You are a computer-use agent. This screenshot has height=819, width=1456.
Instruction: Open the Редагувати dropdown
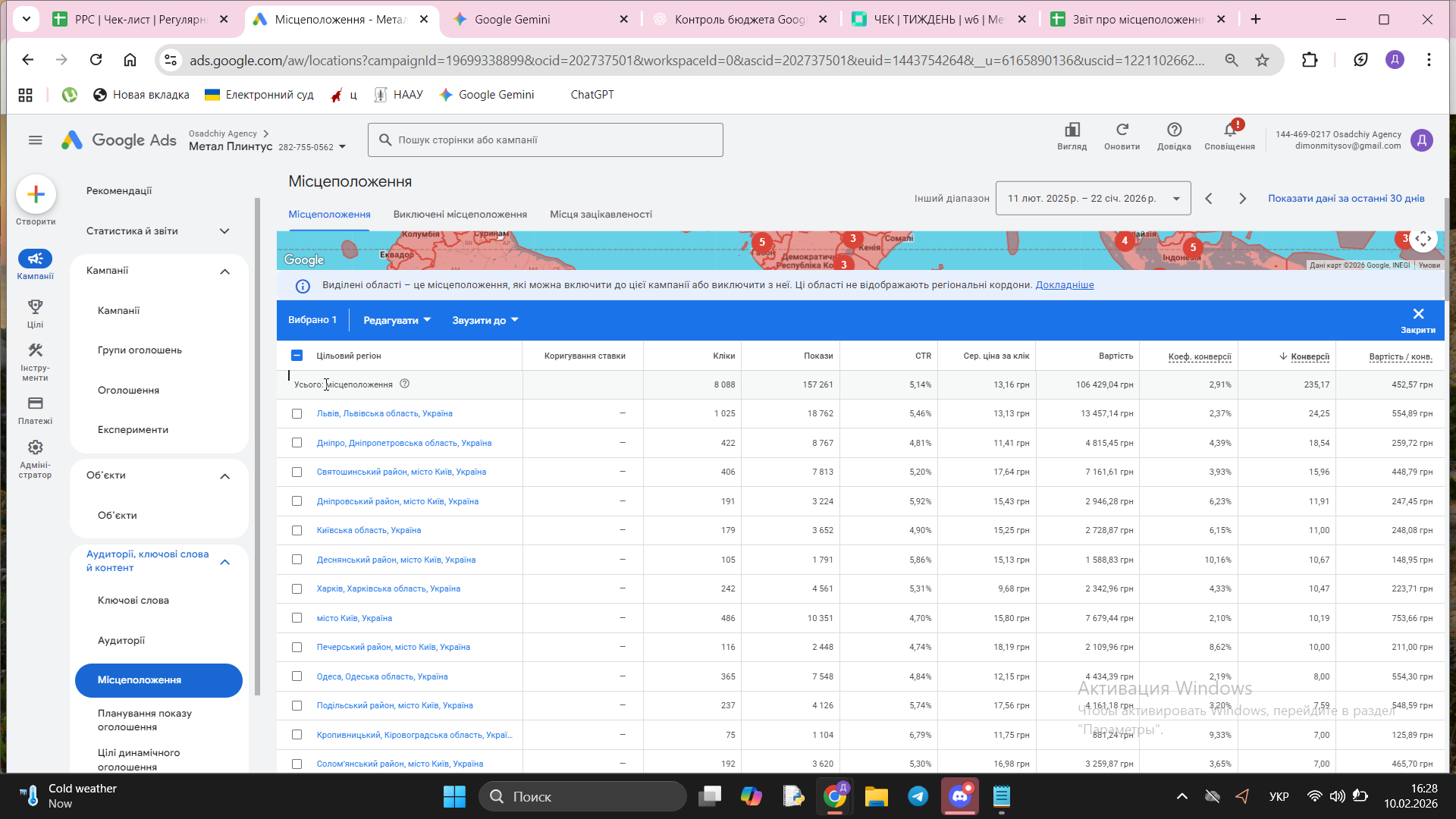tap(397, 320)
